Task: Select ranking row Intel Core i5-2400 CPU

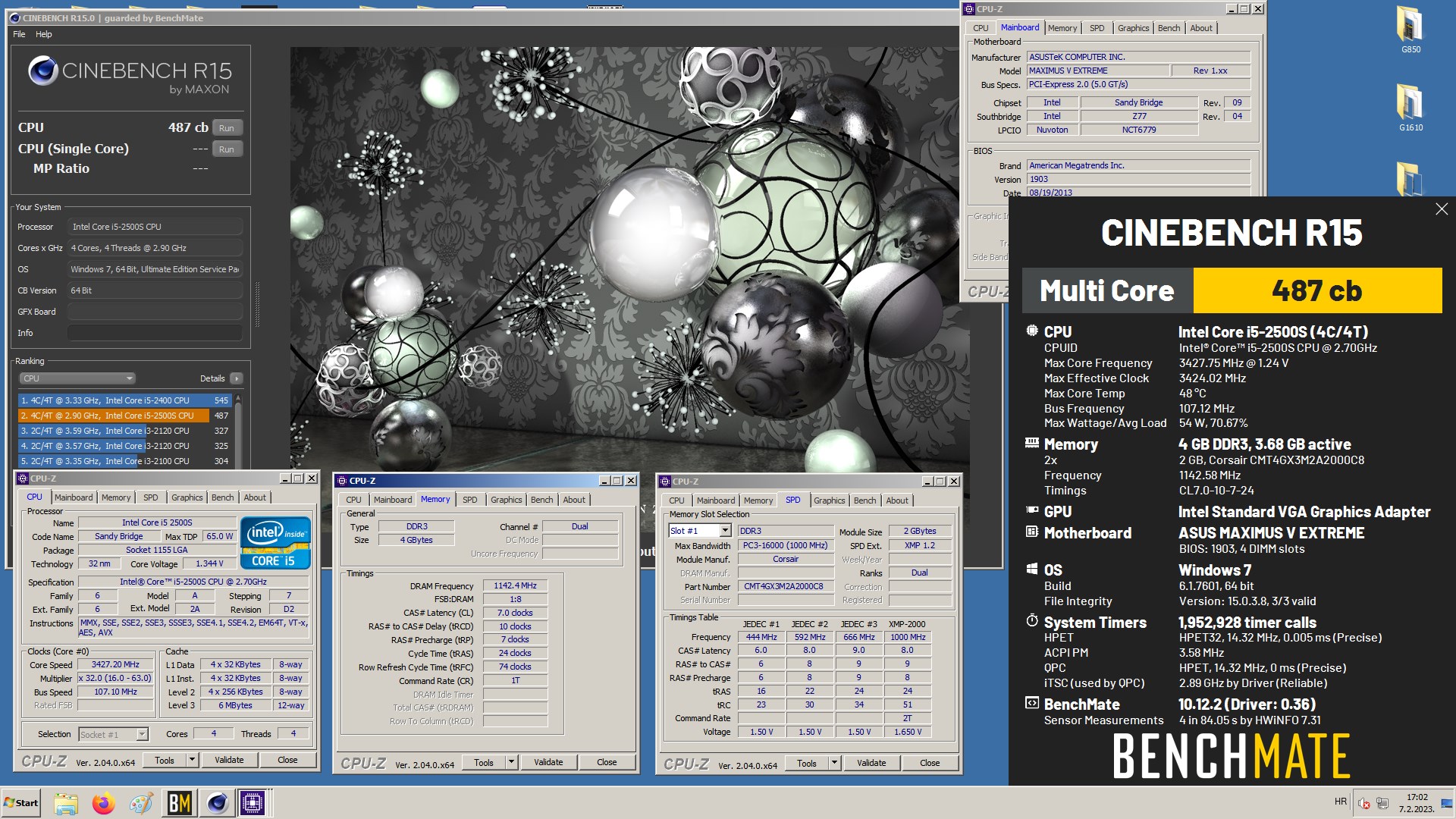Action: [125, 400]
